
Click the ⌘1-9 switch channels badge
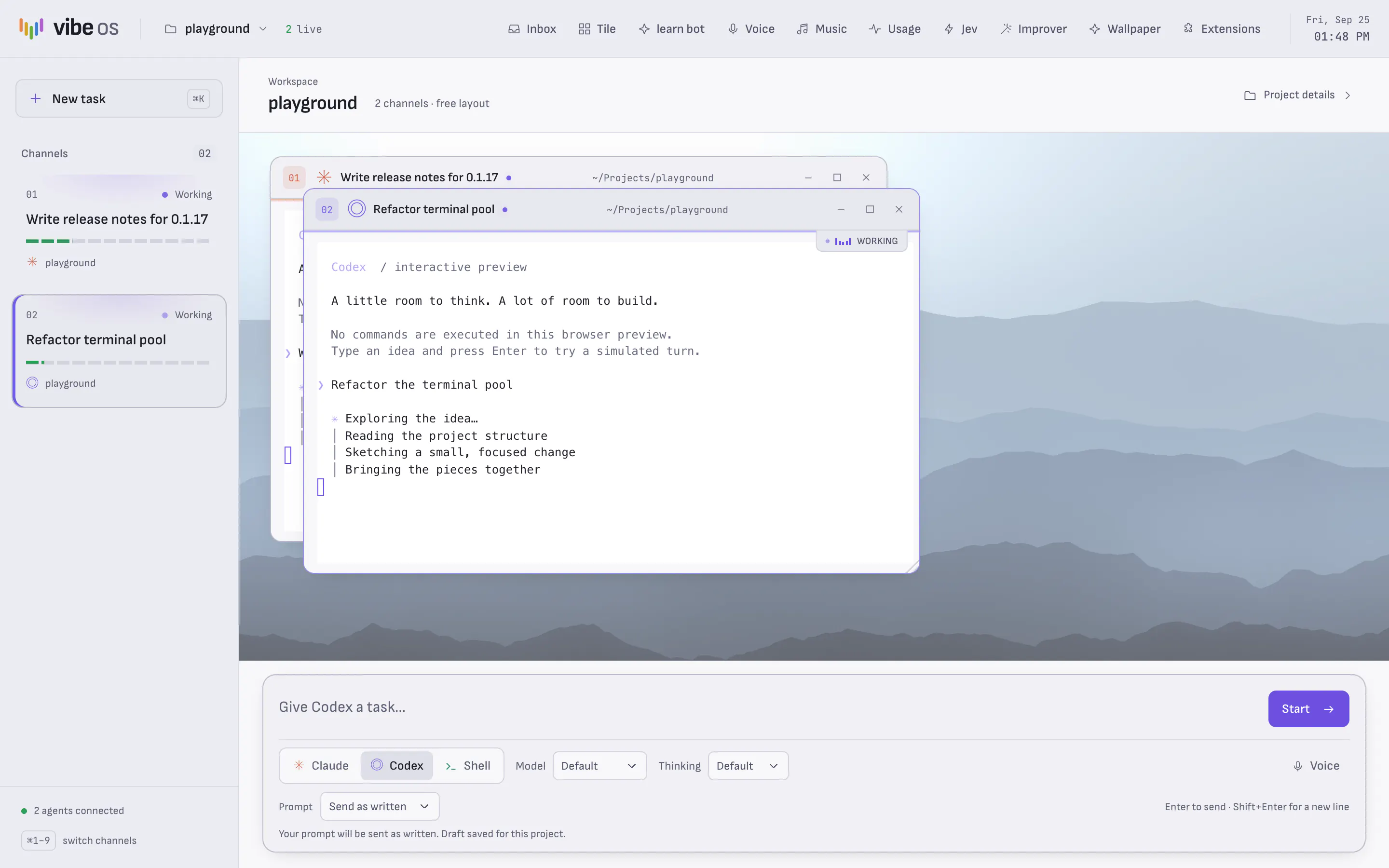[x=39, y=841]
